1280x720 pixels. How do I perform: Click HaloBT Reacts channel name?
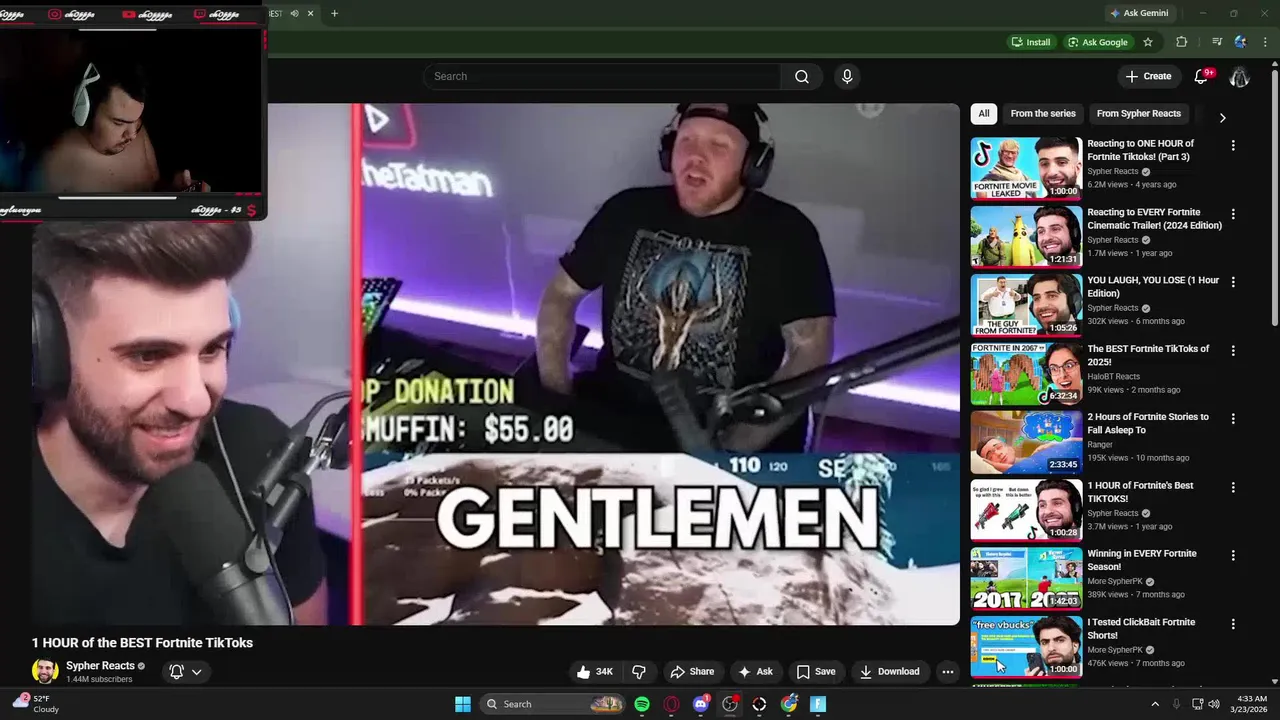point(1114,377)
